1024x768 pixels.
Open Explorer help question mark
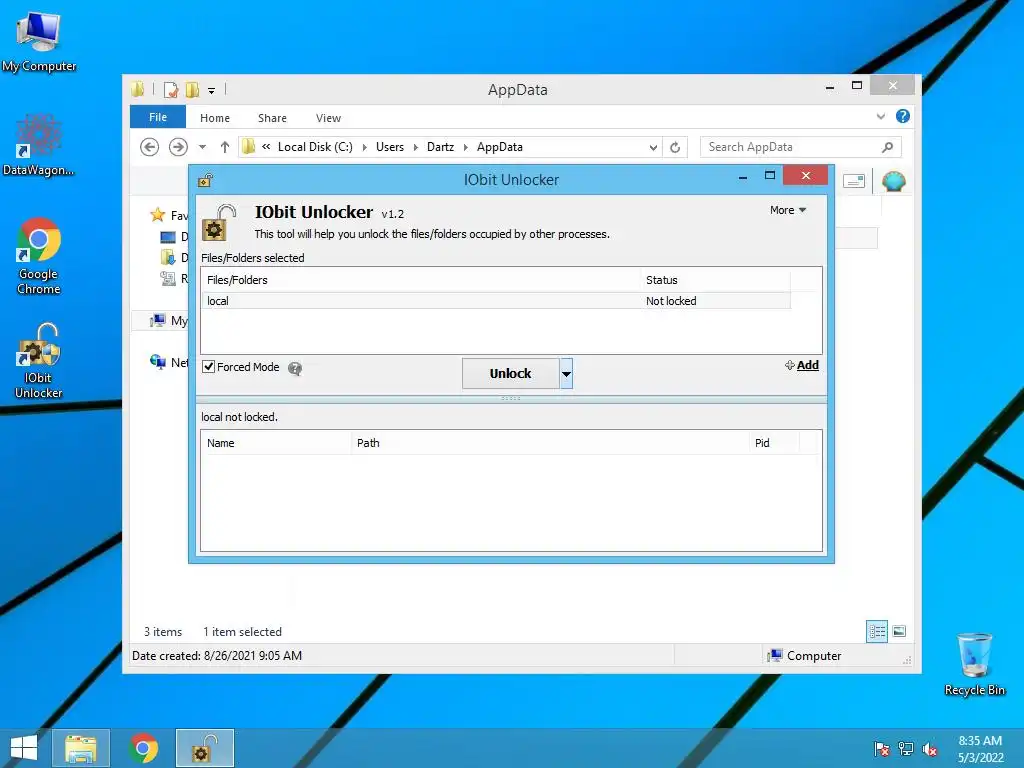pos(903,116)
